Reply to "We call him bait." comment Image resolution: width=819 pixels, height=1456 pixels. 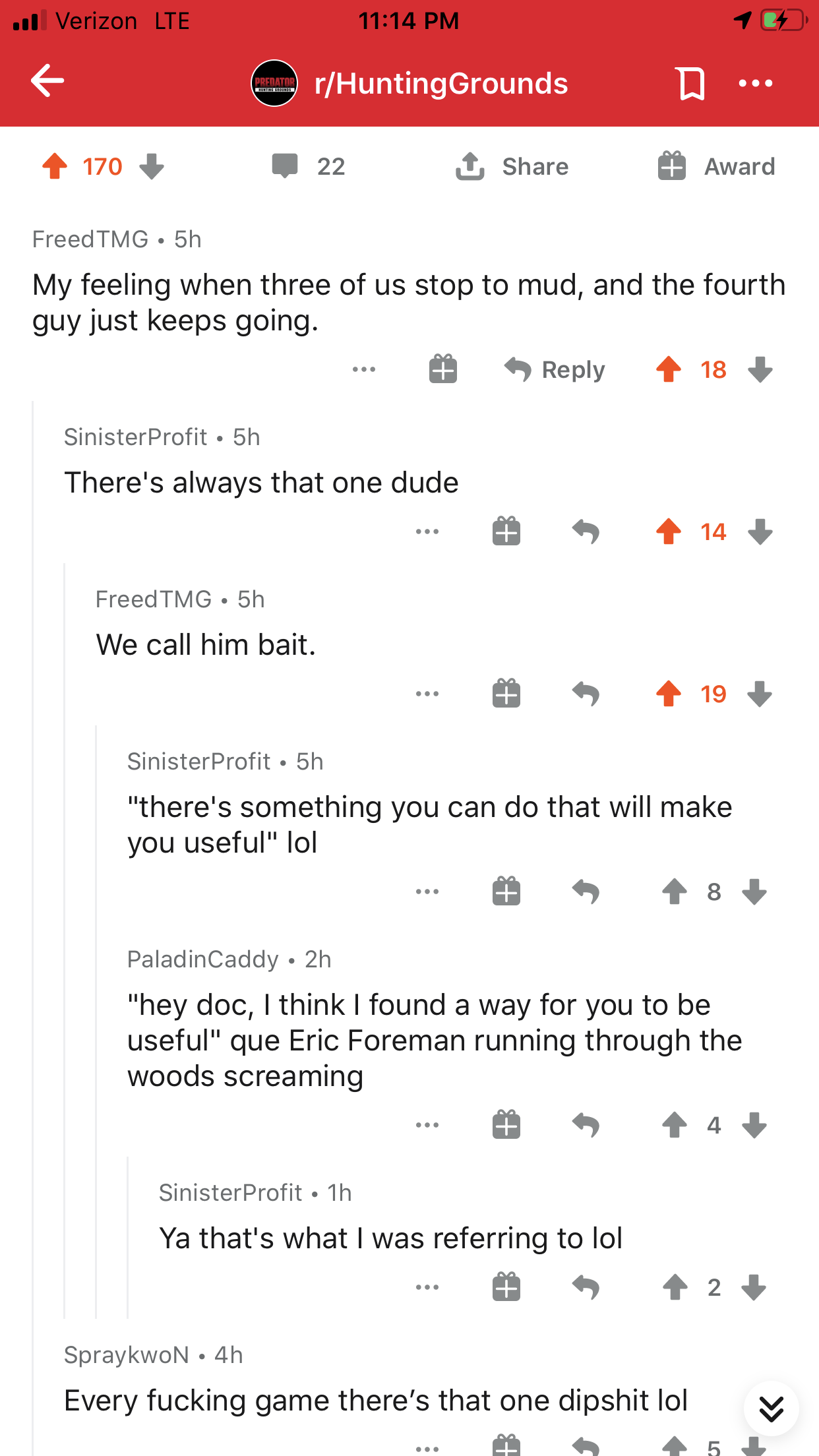pyautogui.click(x=586, y=694)
